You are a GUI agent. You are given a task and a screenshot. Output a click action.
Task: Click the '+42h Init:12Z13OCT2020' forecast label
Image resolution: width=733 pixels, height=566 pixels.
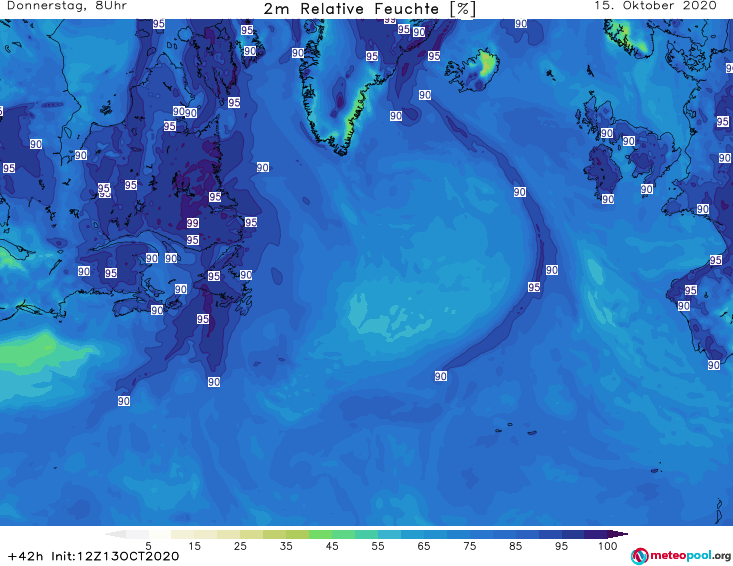coord(93,556)
